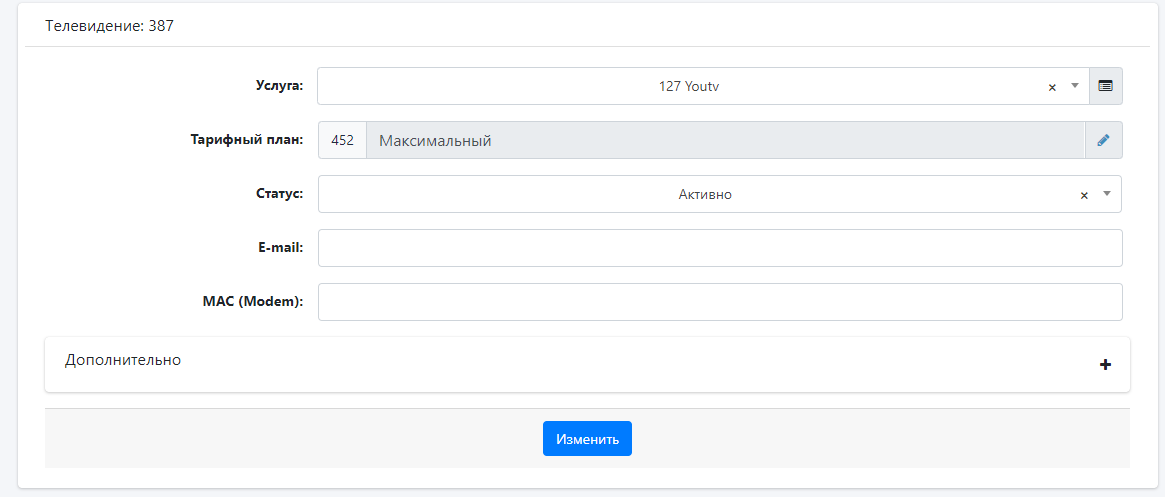
Task: Select the 127 Youtv service combo box
Action: click(x=688, y=86)
